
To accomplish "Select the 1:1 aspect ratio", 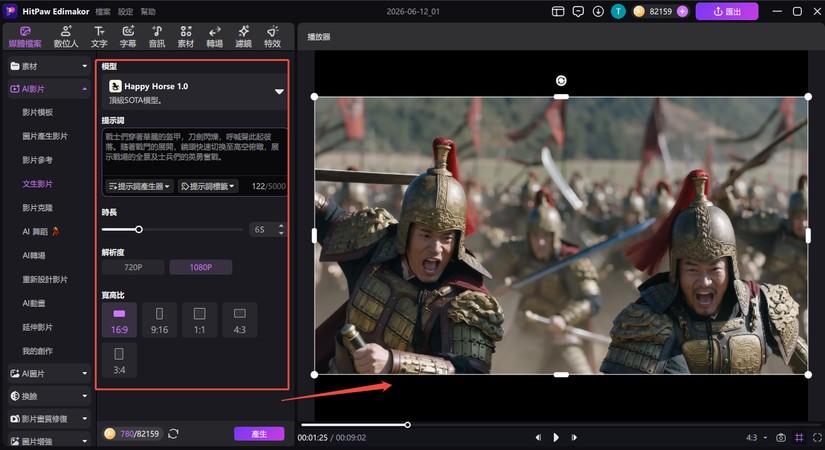I will [x=199, y=320].
